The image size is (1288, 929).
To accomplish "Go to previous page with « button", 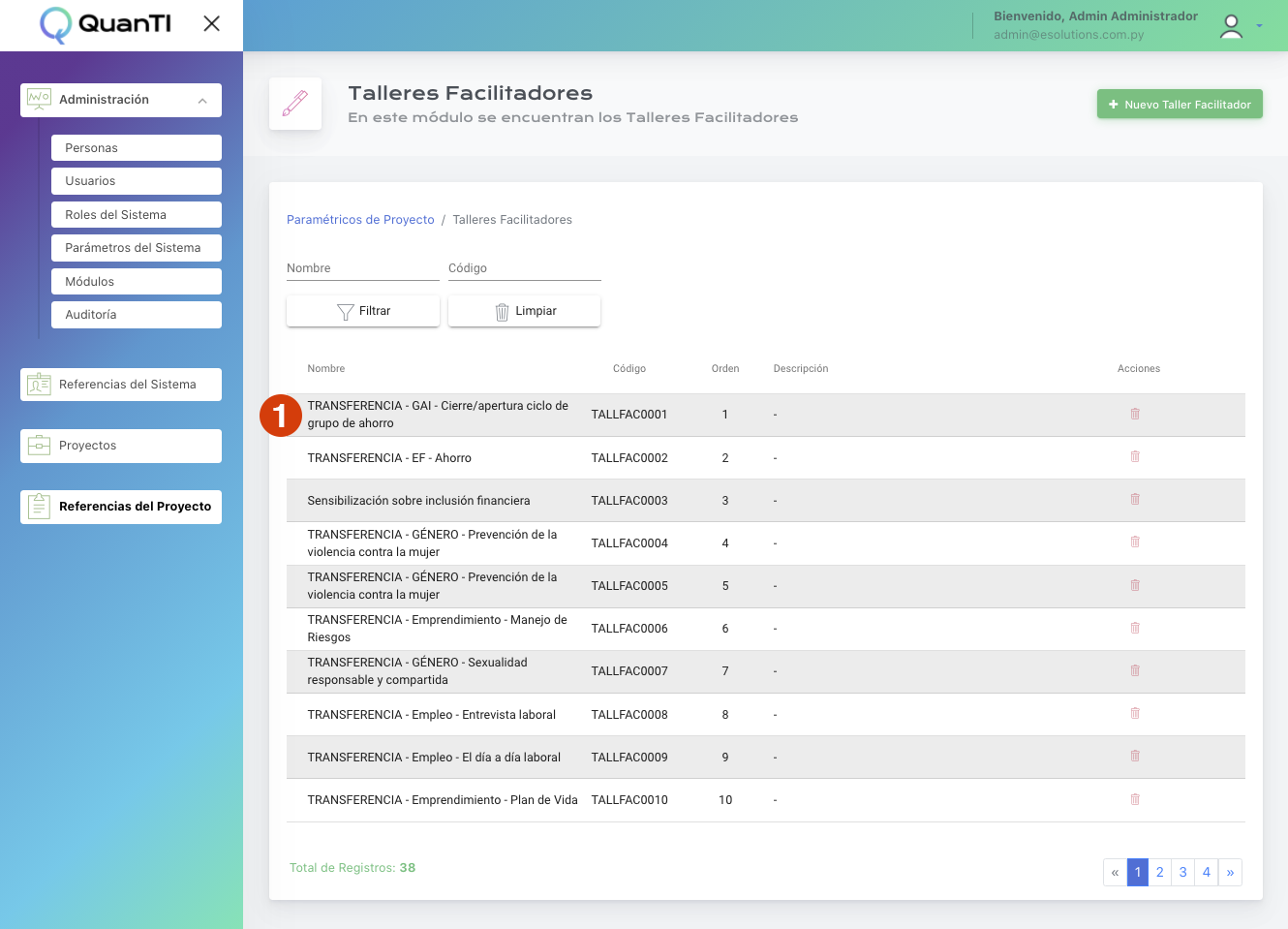I will point(1115,872).
